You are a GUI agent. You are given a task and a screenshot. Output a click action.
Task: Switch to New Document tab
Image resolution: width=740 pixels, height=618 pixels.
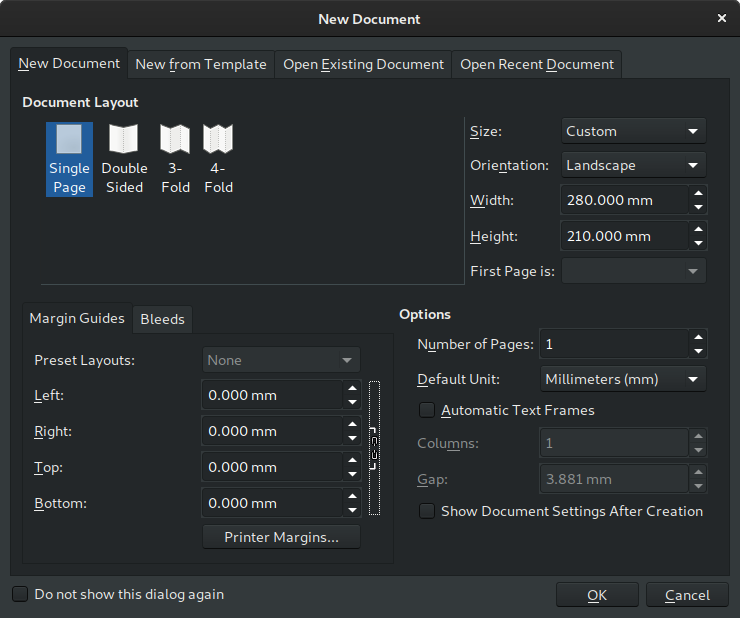[x=69, y=63]
